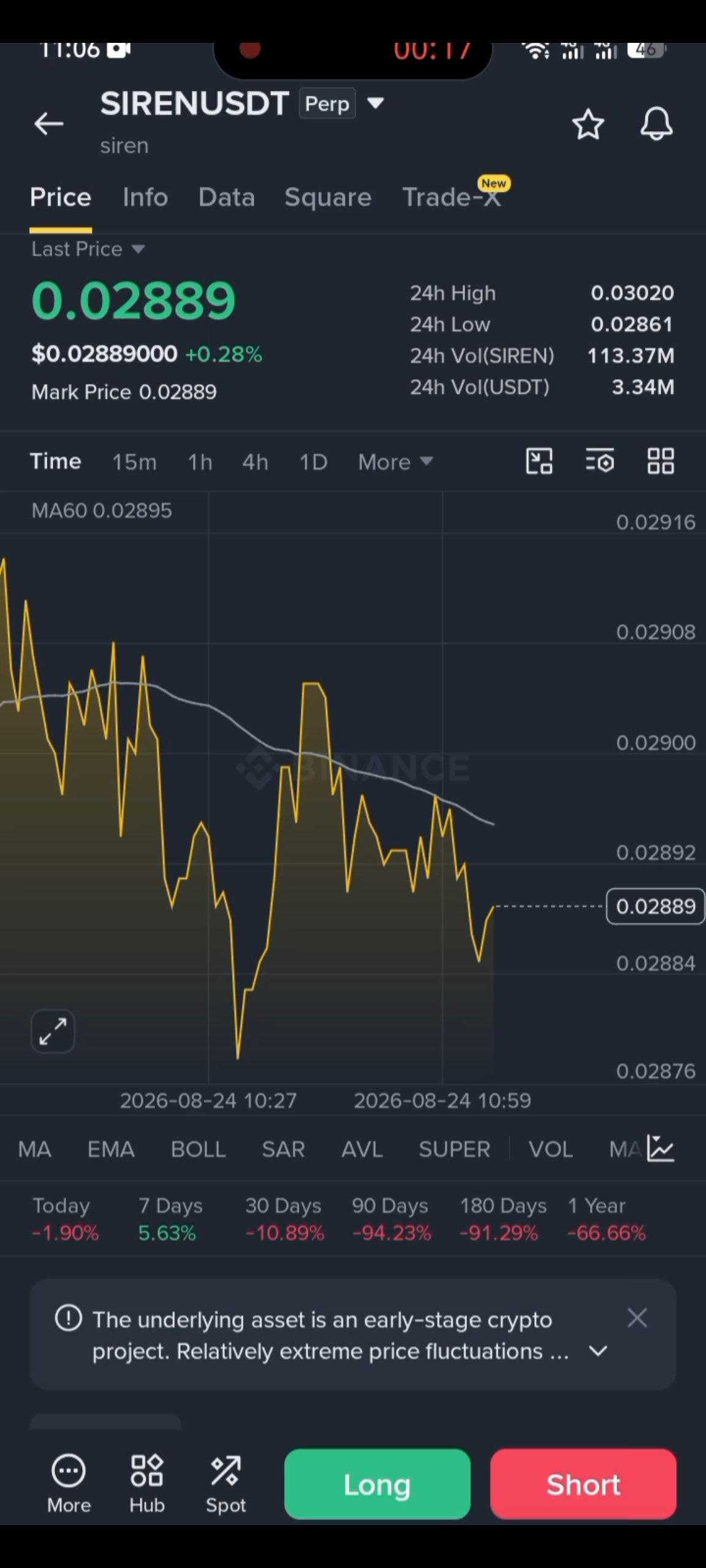Tap 7 Days 5.63% performance
Viewport: 706px width, 1568px height.
pyautogui.click(x=170, y=1219)
